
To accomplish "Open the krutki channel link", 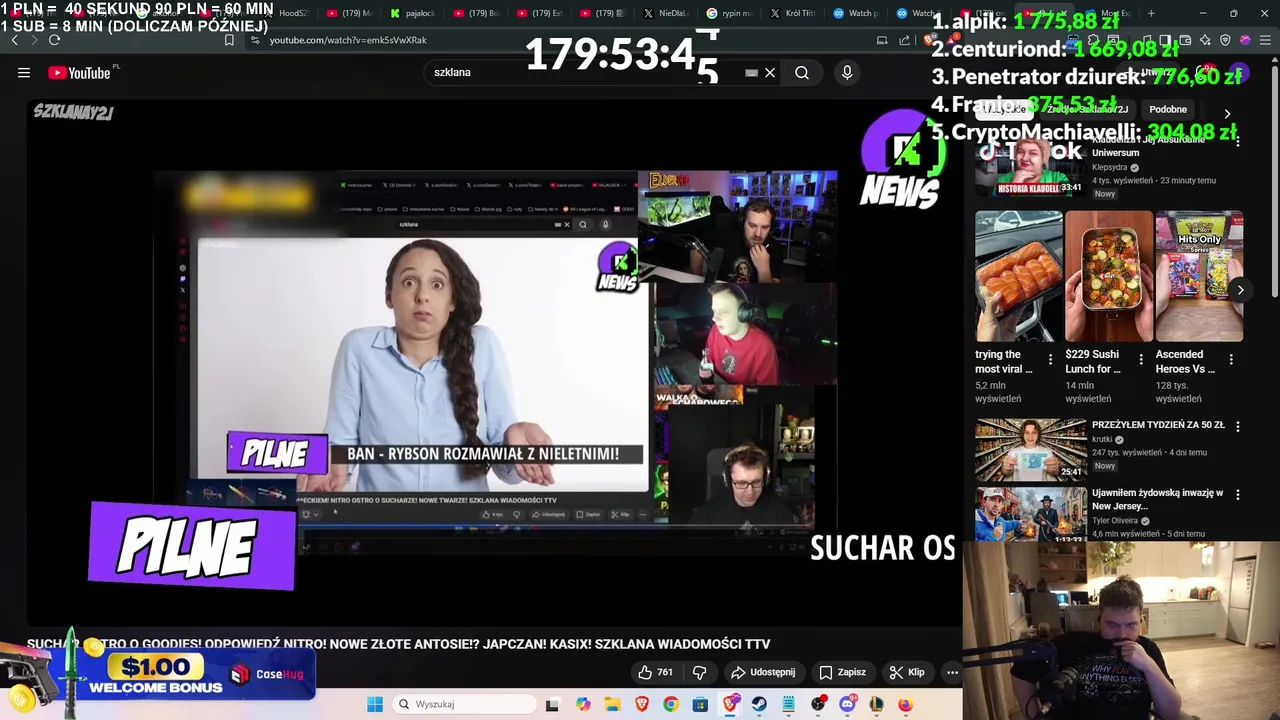I will (x=1103, y=439).
